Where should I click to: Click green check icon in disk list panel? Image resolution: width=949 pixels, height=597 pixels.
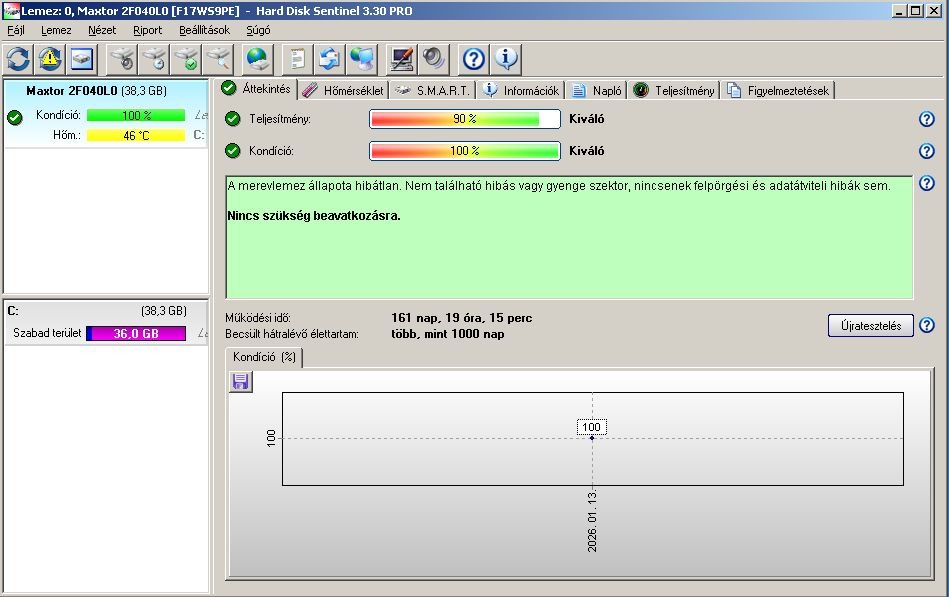click(x=15, y=117)
